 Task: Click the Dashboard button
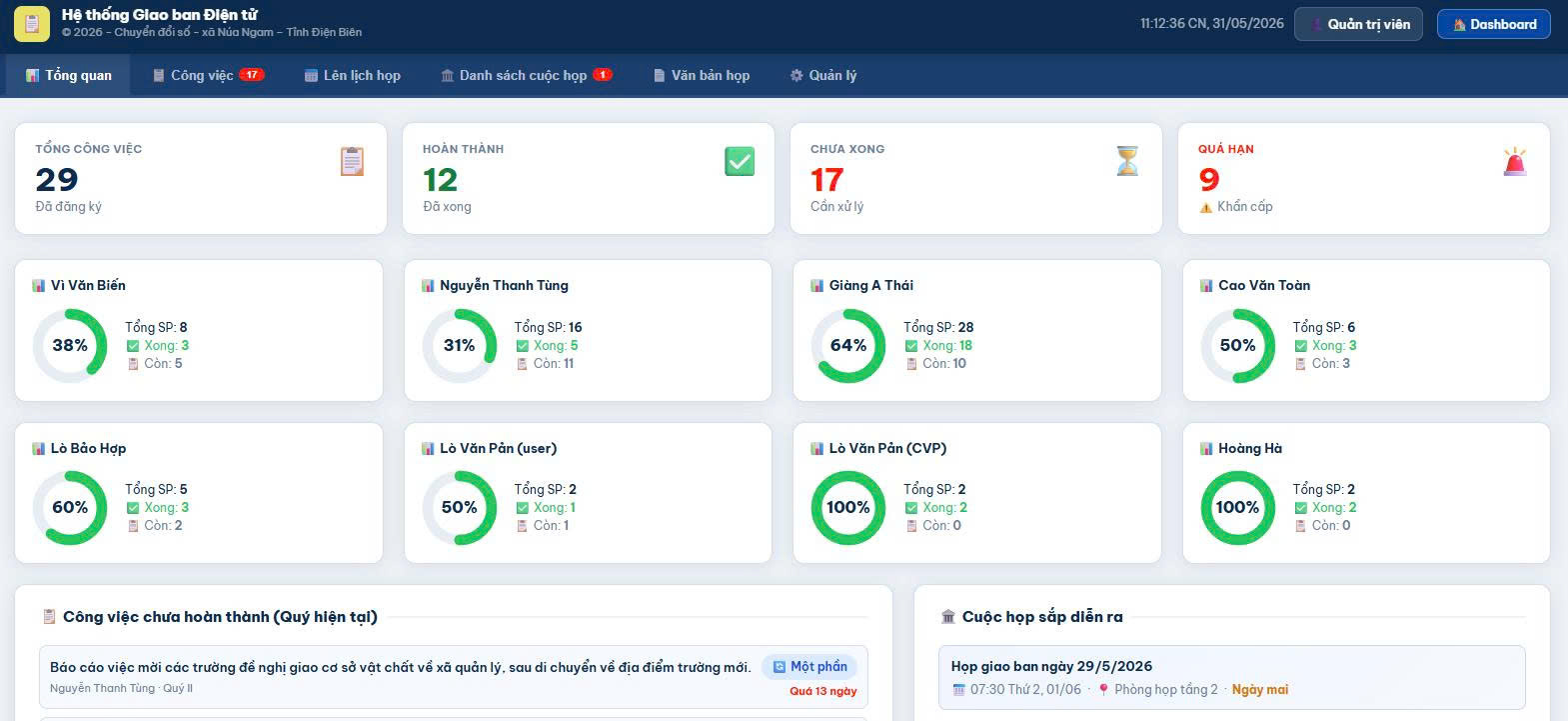click(x=1493, y=24)
